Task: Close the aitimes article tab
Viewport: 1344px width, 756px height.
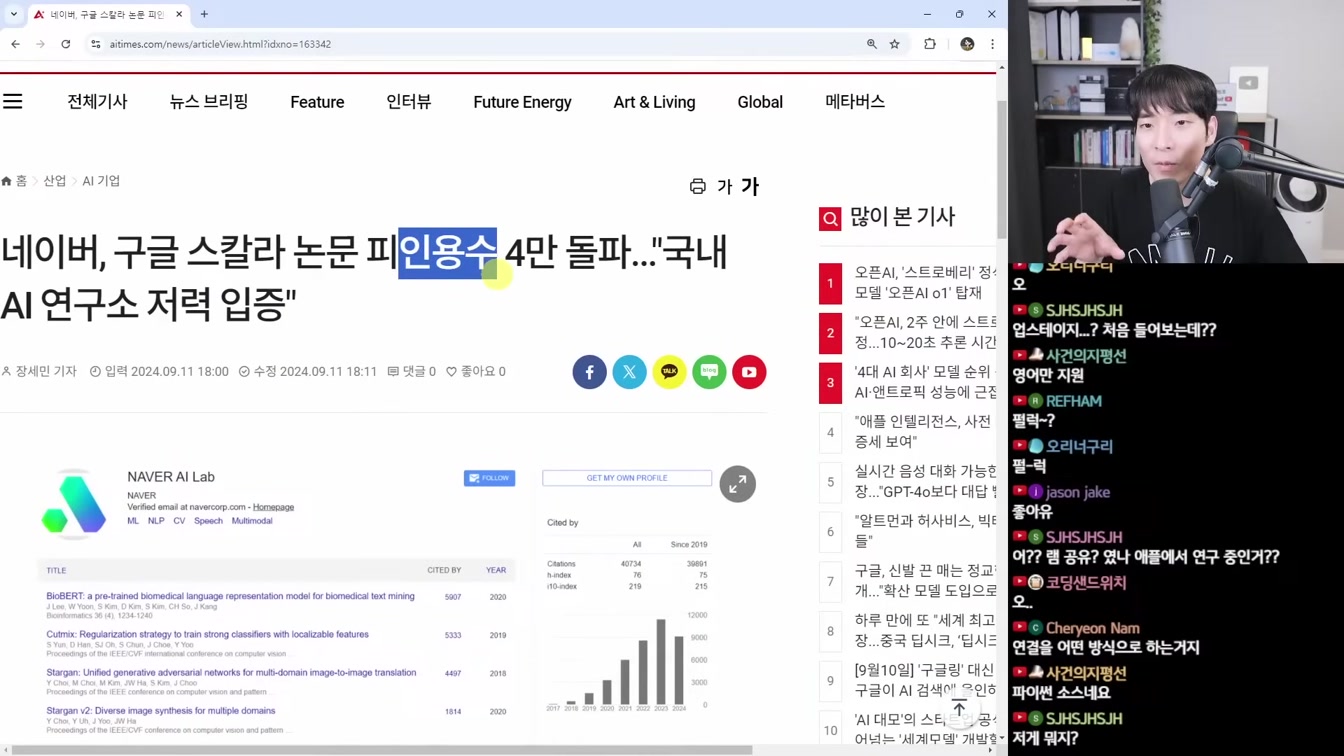Action: tap(179, 14)
